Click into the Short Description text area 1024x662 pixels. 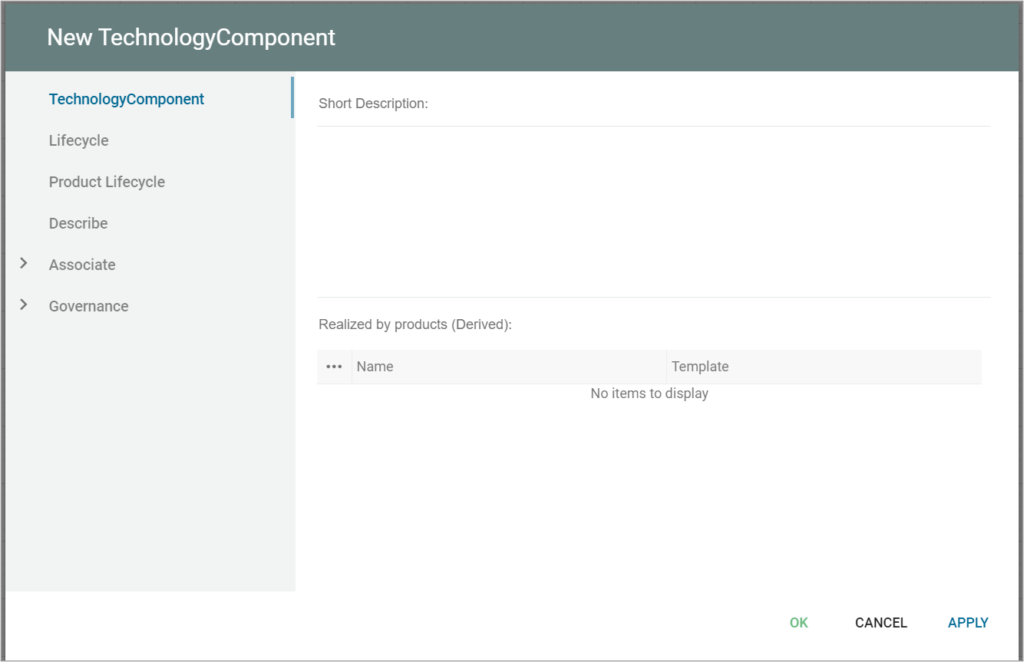point(653,210)
